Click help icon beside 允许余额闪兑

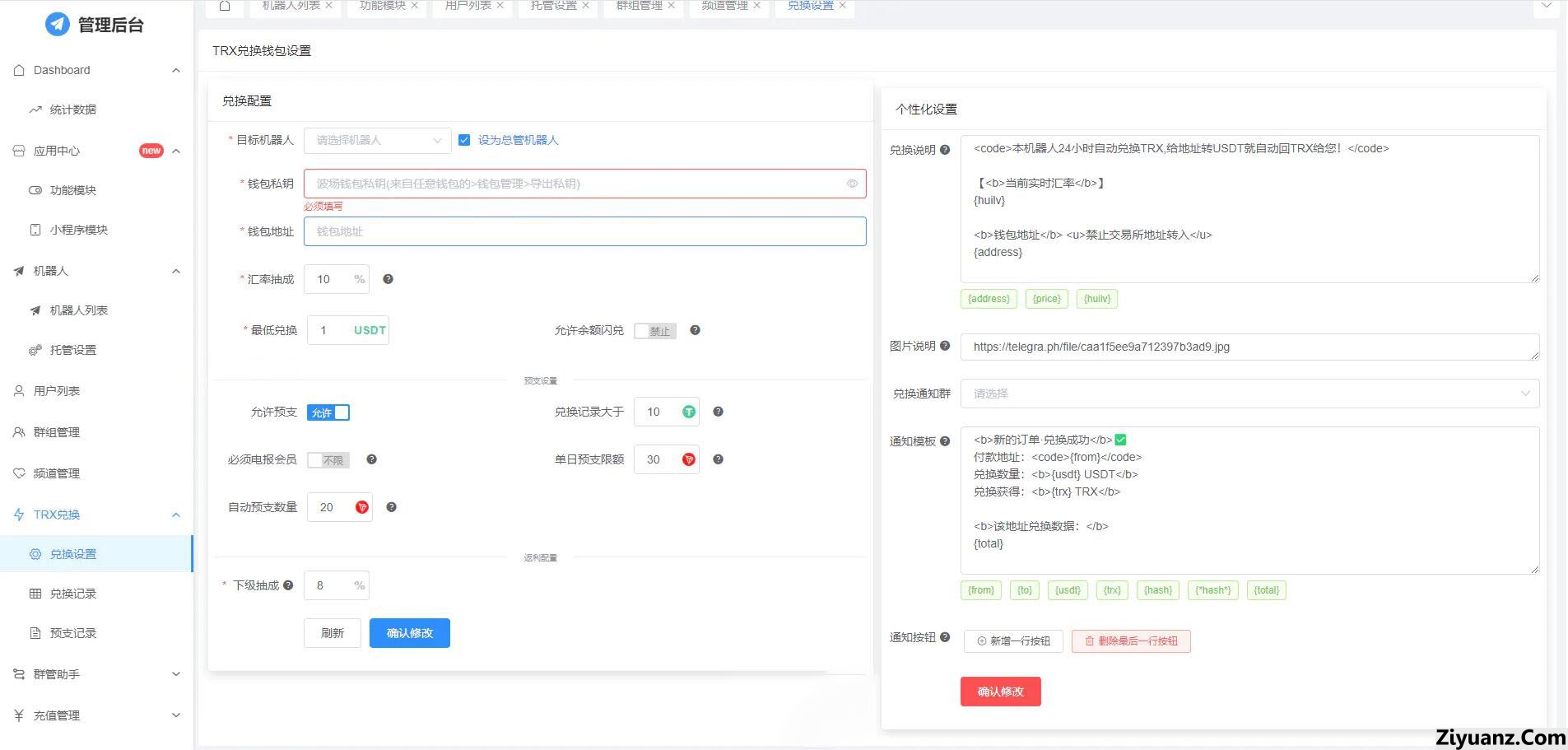(695, 330)
